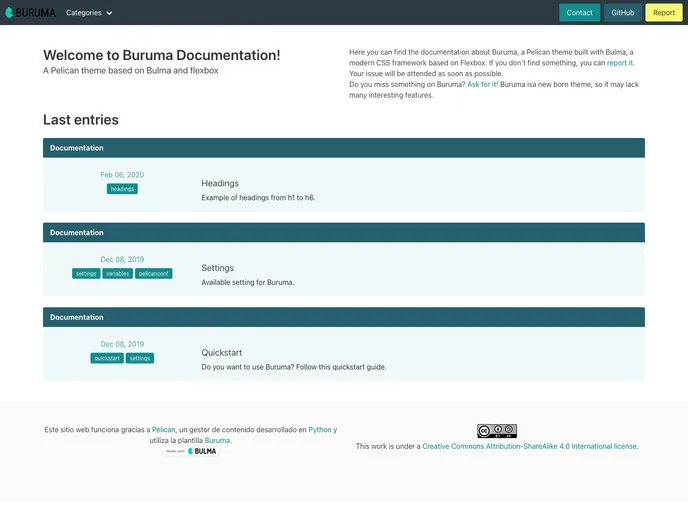Click 'settings' tag under Quickstart entry
This screenshot has height=512, width=688.
pyautogui.click(x=140, y=358)
